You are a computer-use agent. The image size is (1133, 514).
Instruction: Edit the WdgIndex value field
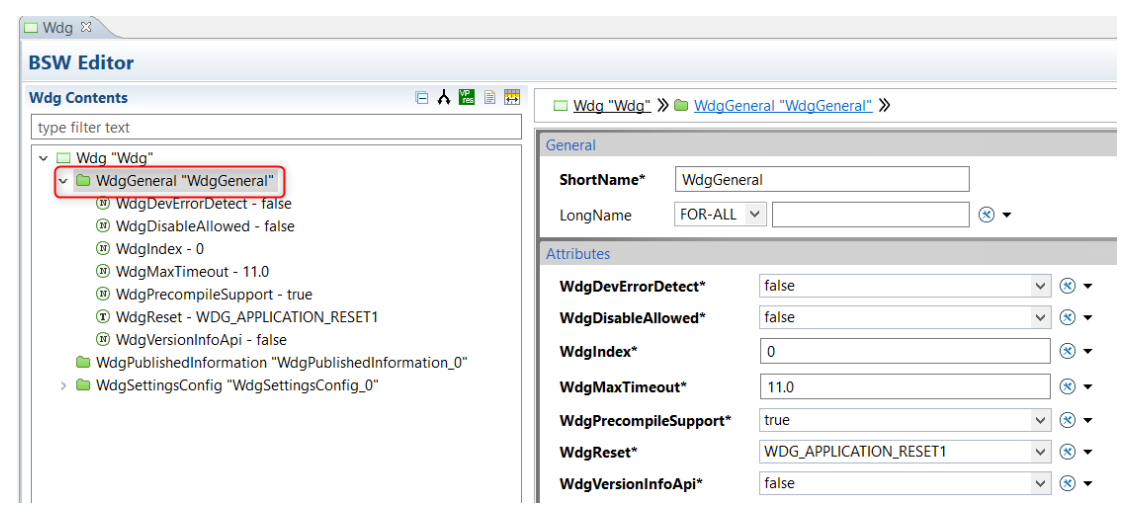(x=905, y=351)
